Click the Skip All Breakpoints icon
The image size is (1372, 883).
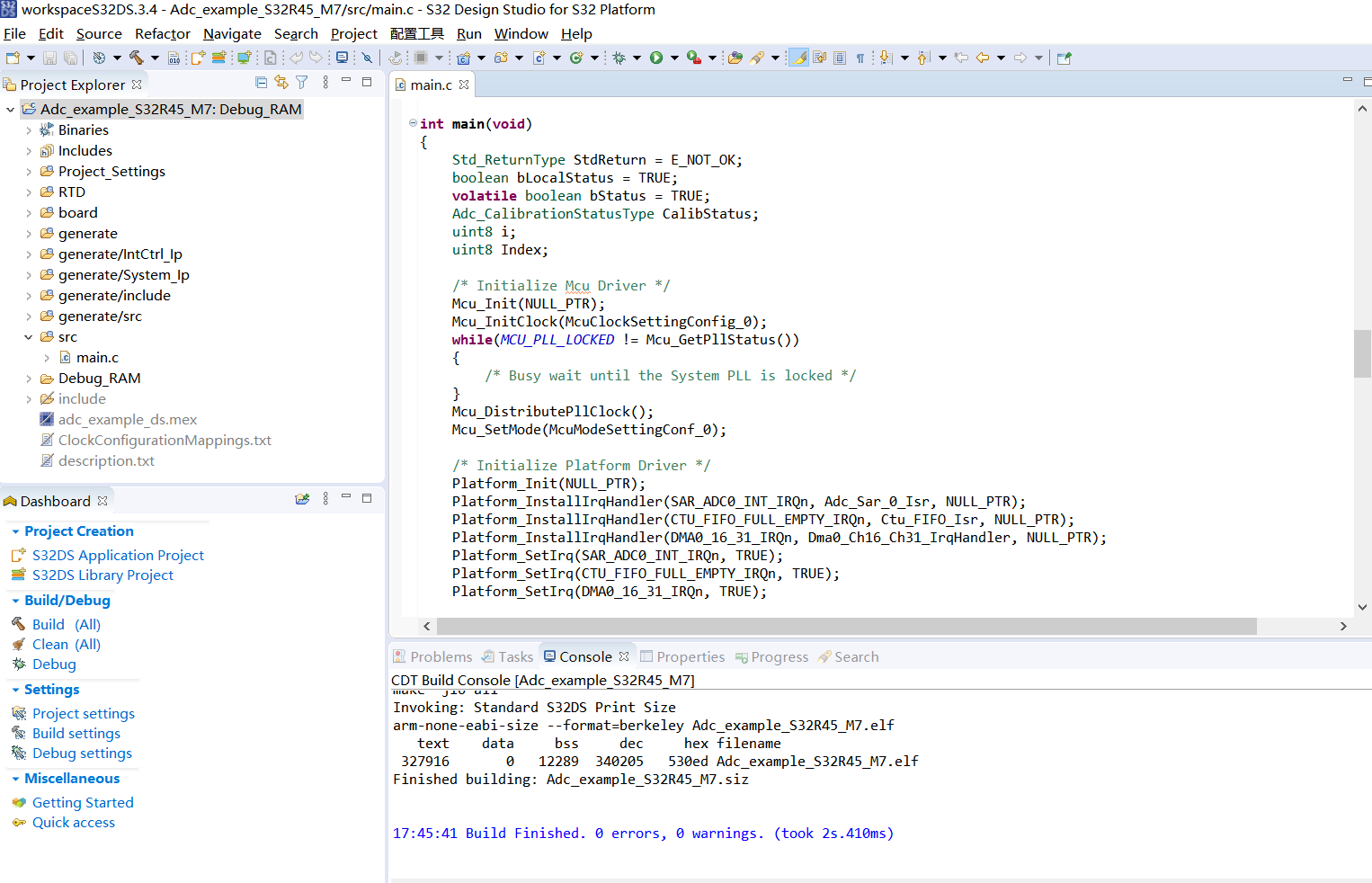click(367, 58)
